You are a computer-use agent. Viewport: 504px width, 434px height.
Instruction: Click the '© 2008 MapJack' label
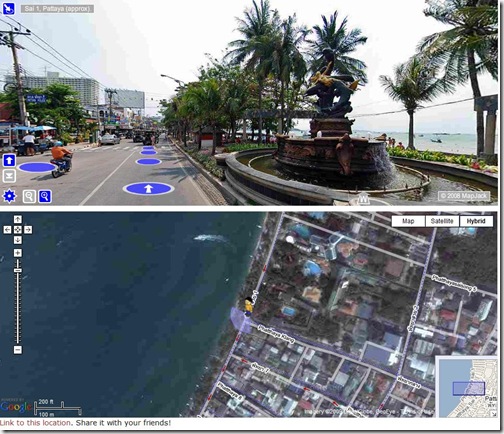[x=464, y=196]
